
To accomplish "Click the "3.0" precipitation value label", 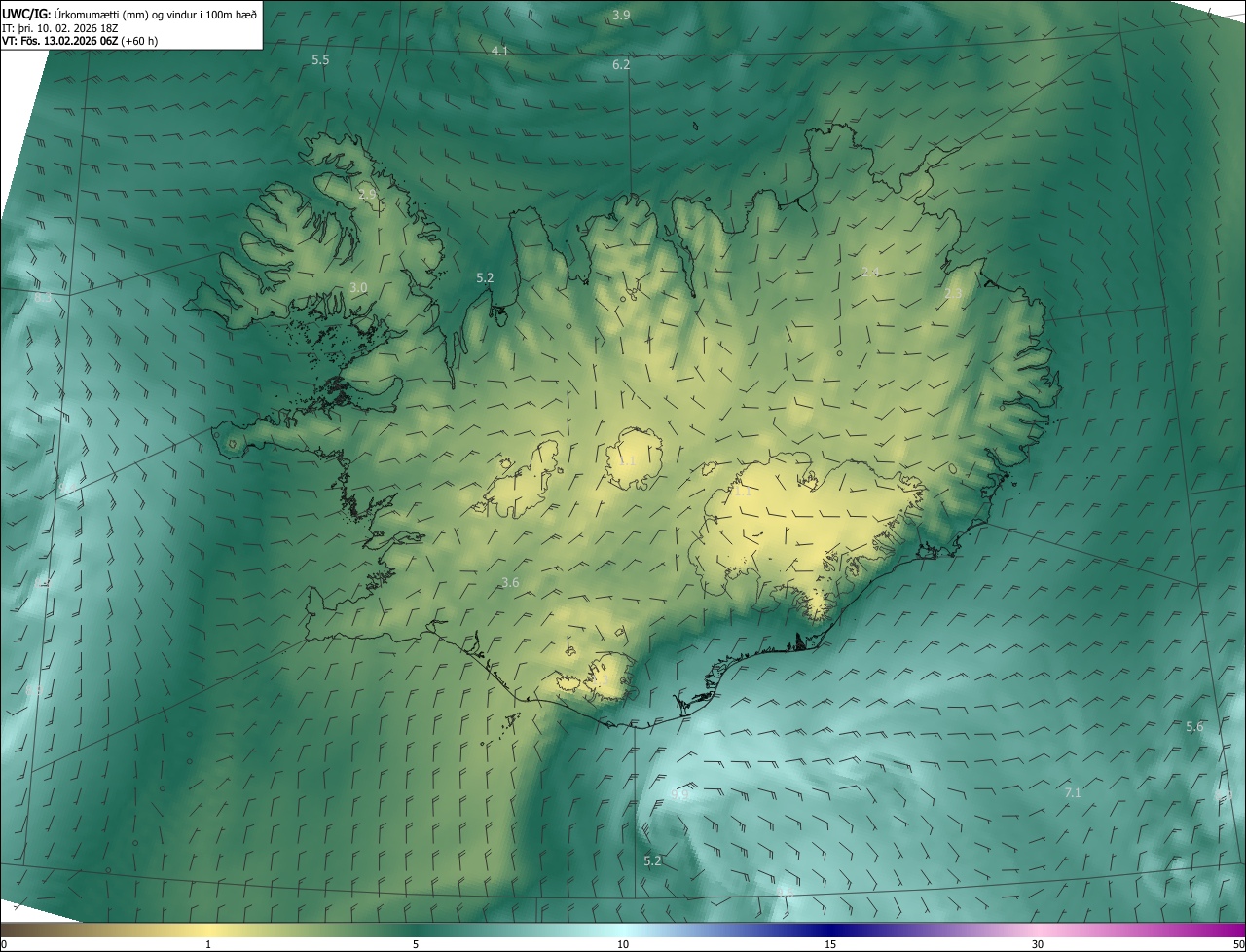I will pos(358,287).
